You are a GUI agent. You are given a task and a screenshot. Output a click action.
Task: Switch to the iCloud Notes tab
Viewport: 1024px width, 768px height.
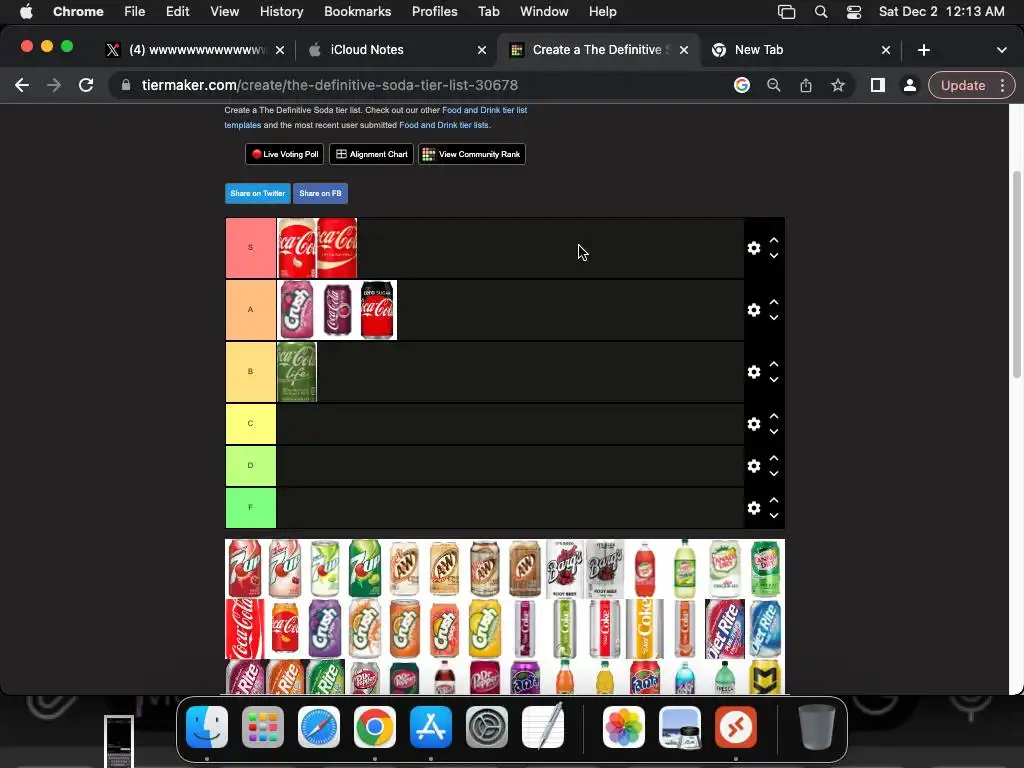397,50
